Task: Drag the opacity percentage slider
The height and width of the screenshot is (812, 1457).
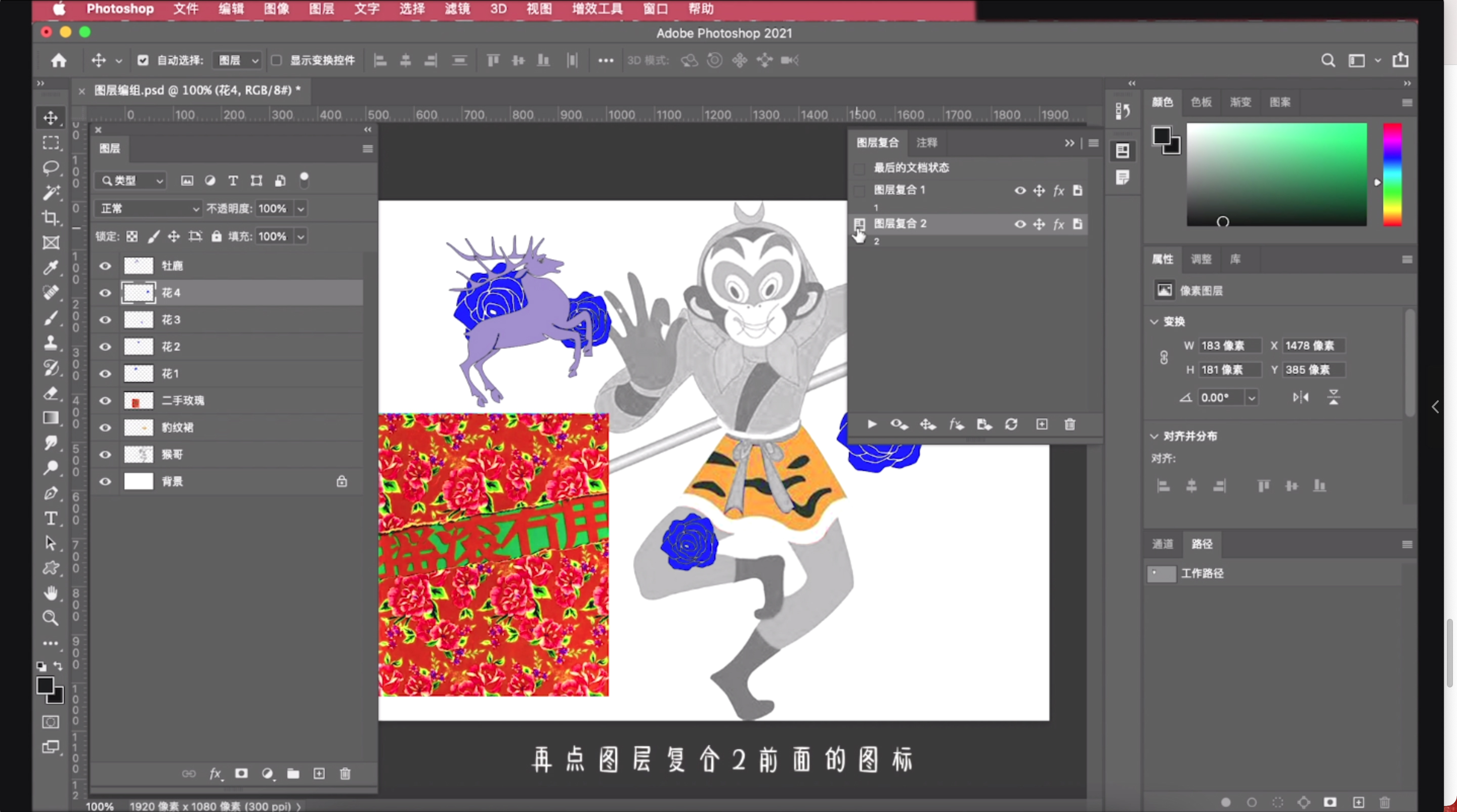Action: pos(270,208)
